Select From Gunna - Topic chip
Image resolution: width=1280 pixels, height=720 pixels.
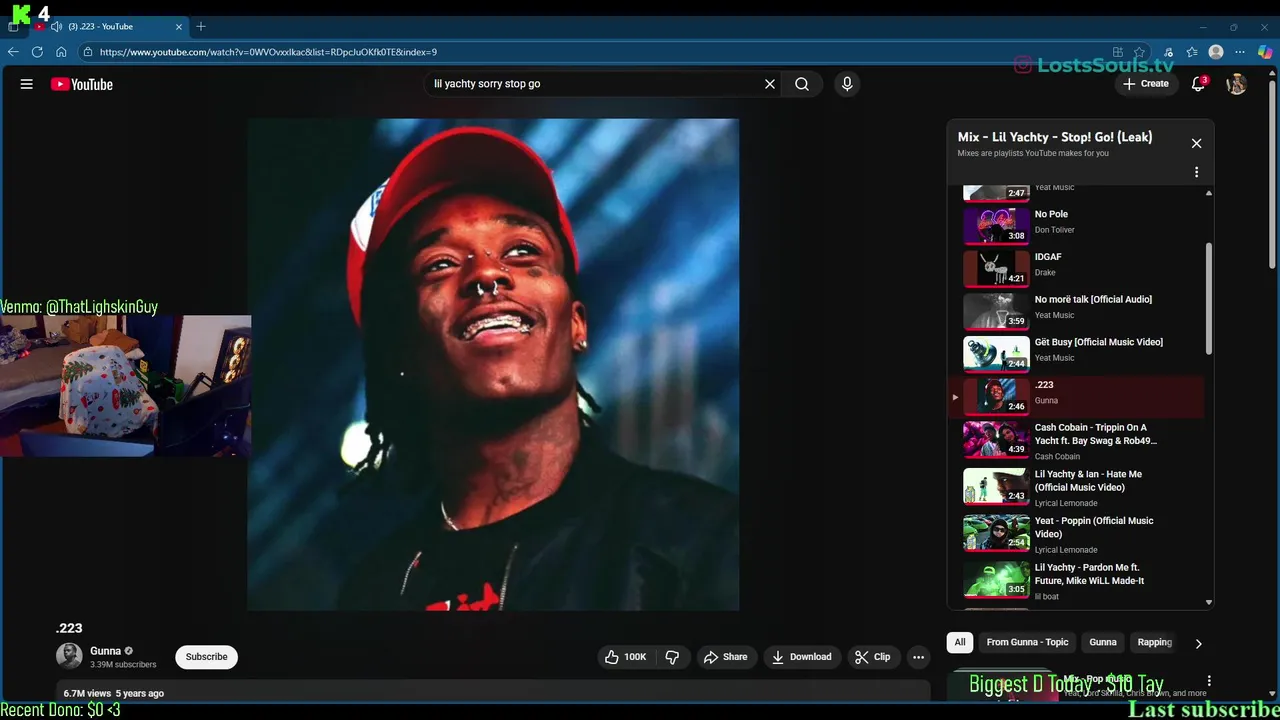coord(1027,642)
